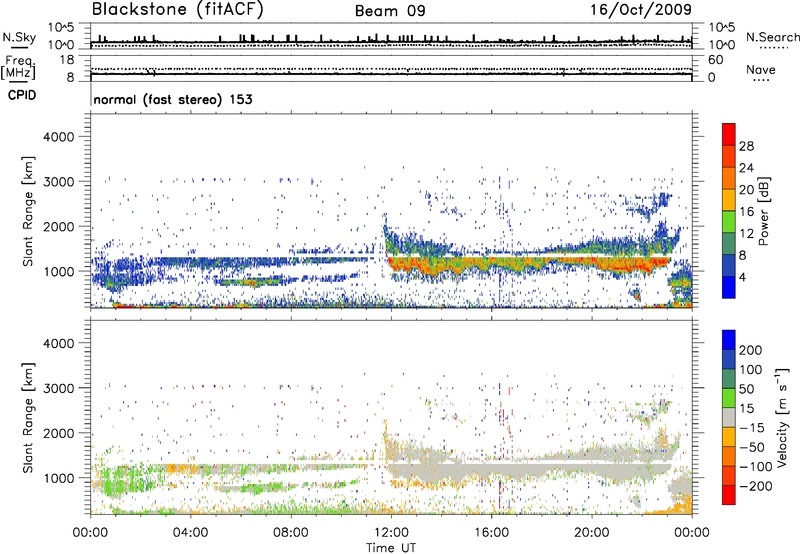Image resolution: width=800 pixels, height=554 pixels.
Task: Click the light green Power colorbar segment
Action: [x=729, y=222]
